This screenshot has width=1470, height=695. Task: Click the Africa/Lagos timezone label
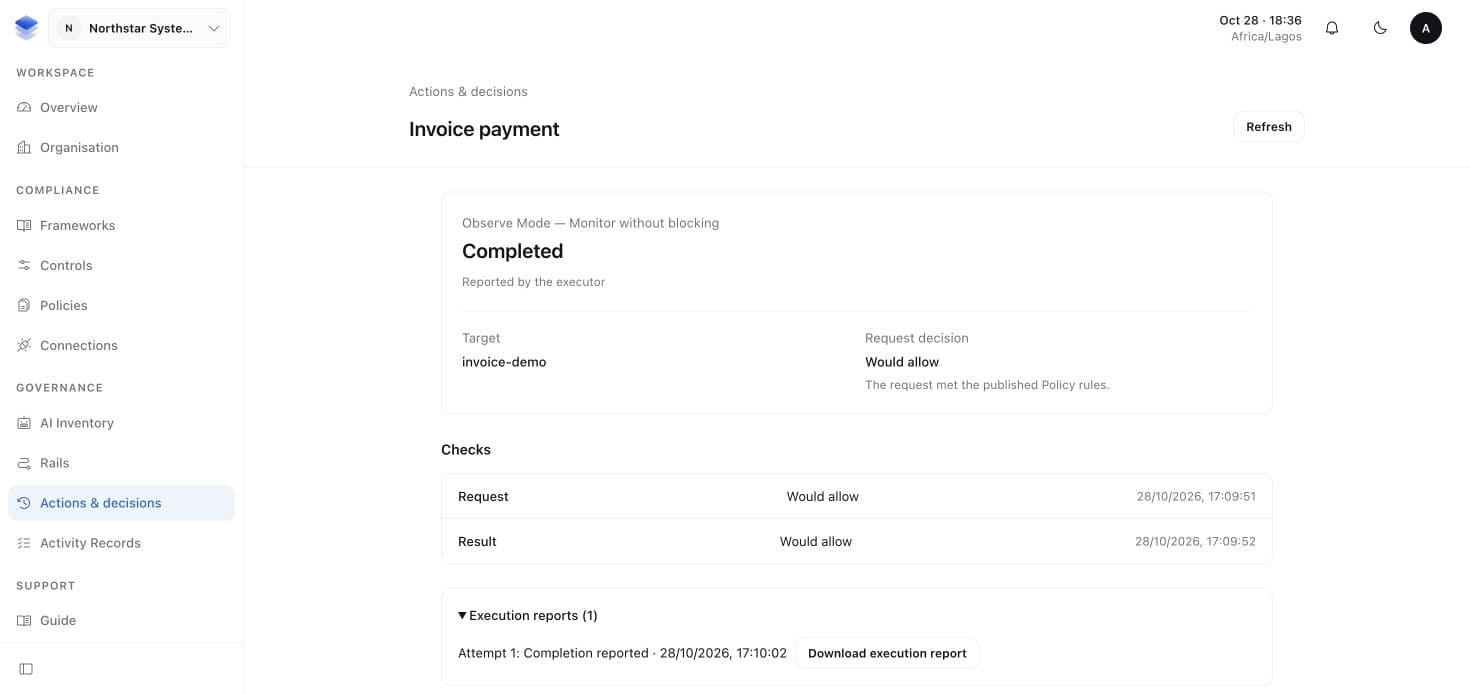pyautogui.click(x=1266, y=37)
